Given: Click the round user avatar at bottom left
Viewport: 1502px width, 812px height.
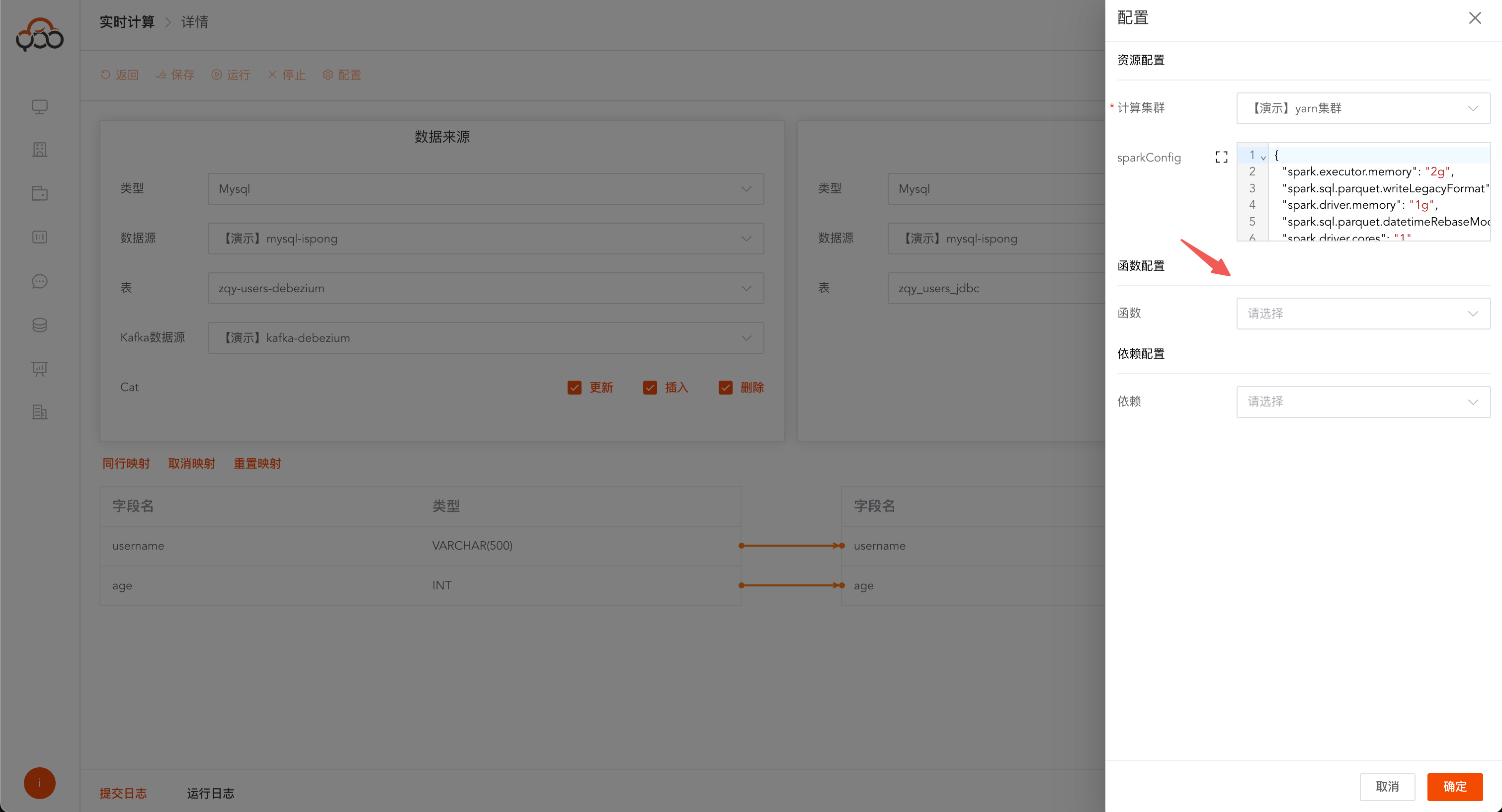Looking at the screenshot, I should click(40, 783).
